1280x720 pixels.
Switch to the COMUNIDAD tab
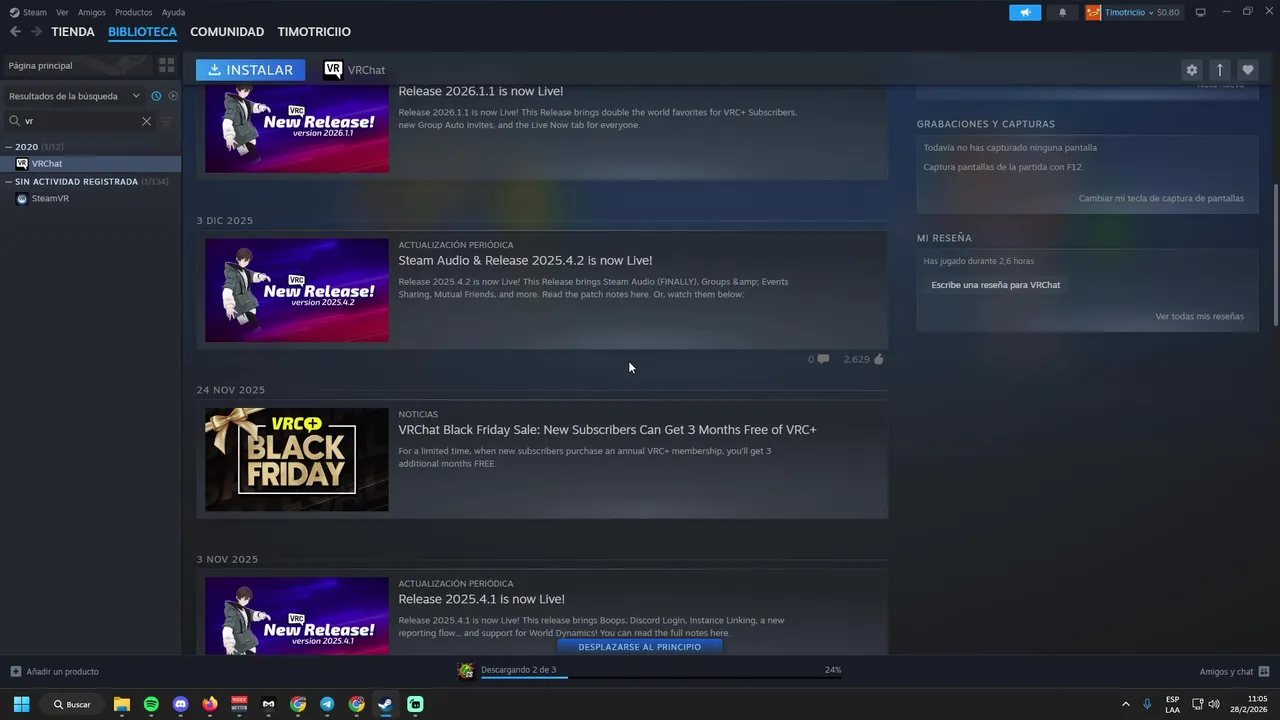[227, 32]
